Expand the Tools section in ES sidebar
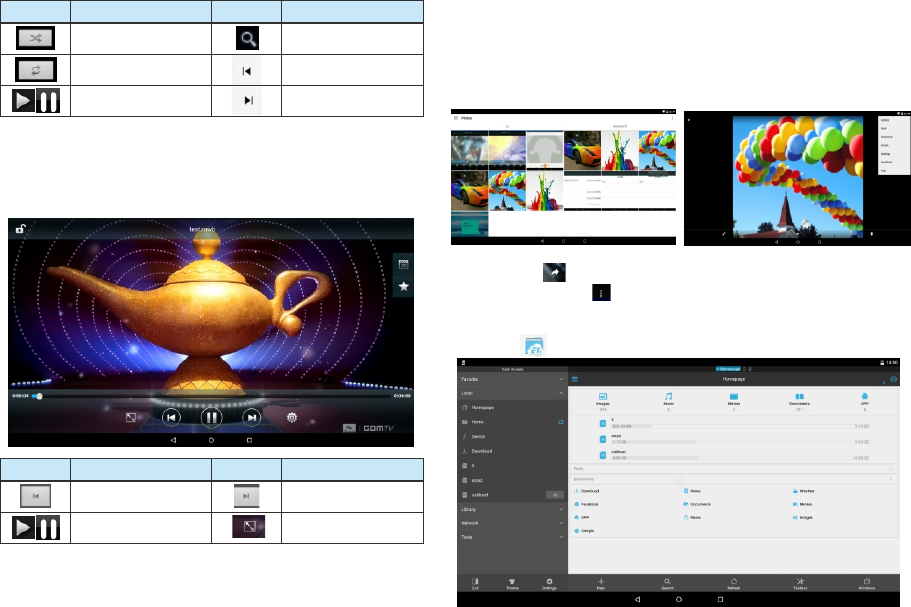Viewport: 911px width, 607px height. click(512, 537)
